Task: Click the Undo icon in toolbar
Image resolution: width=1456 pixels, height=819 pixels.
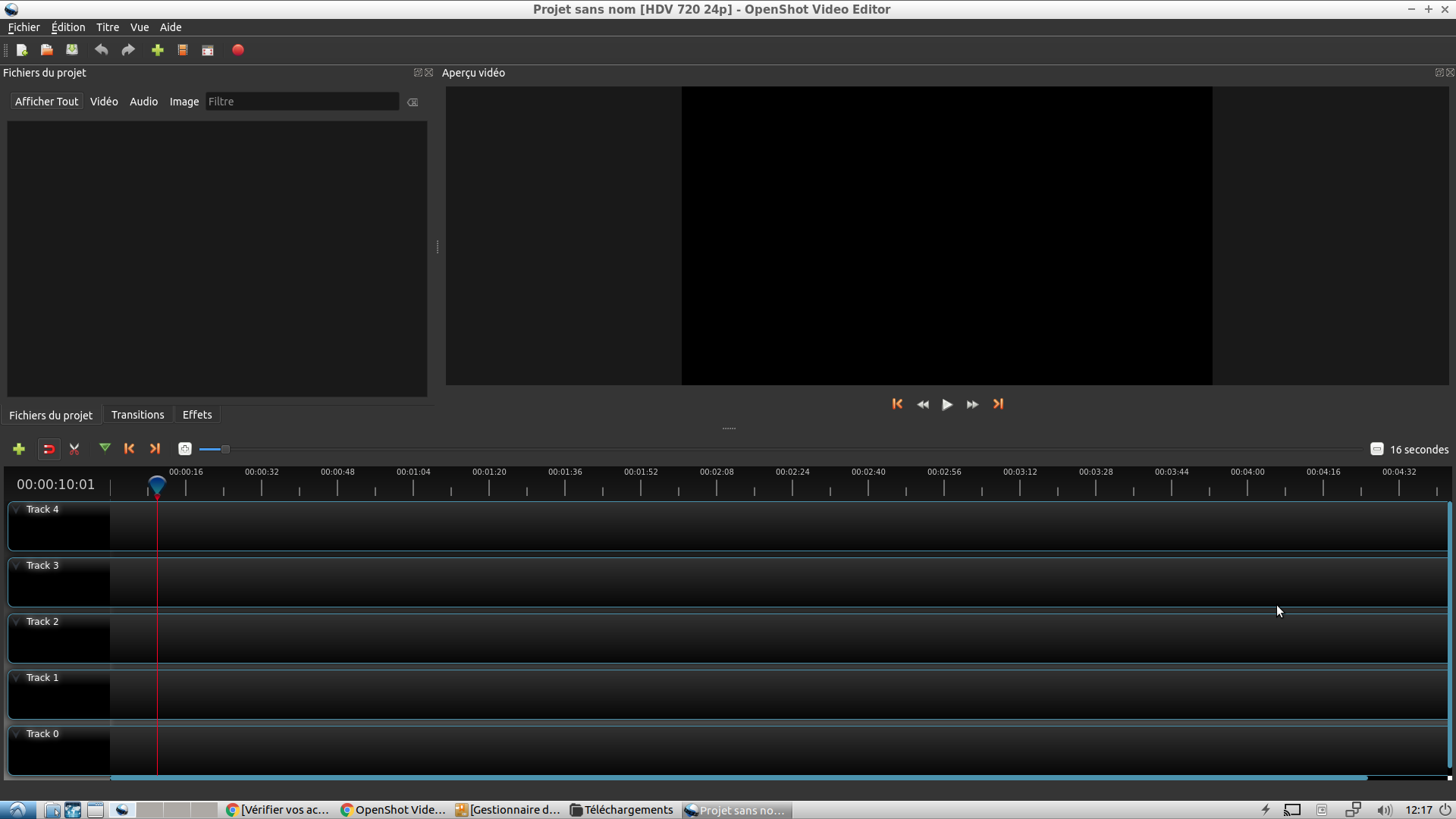Action: [x=100, y=50]
